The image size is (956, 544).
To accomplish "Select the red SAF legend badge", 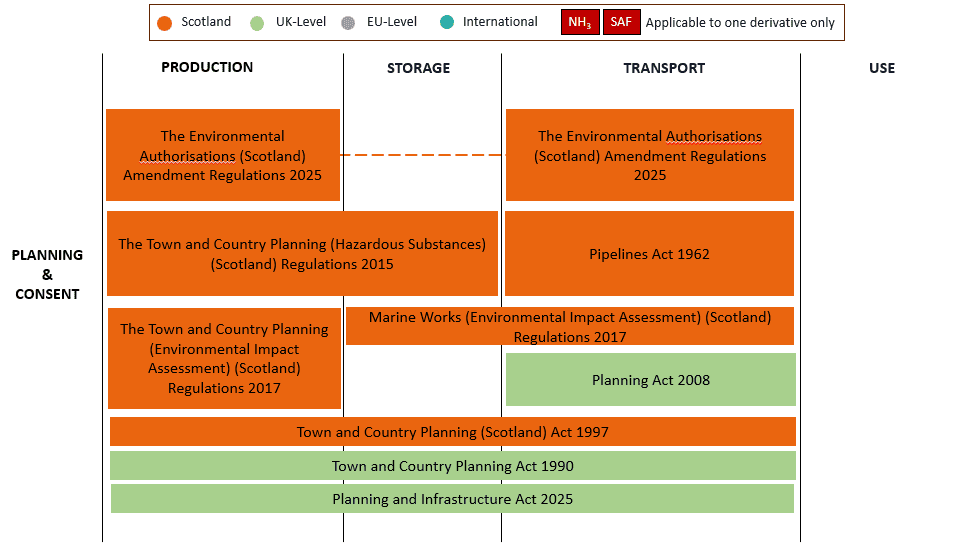I will pos(621,23).
